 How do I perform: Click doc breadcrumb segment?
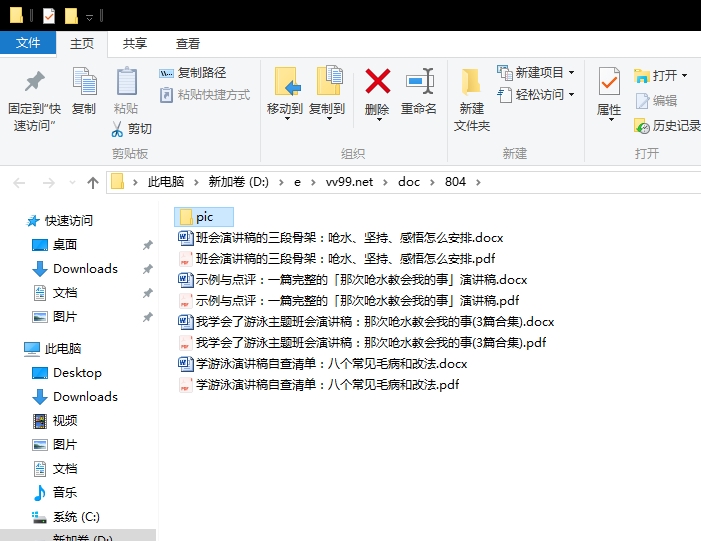click(x=409, y=182)
